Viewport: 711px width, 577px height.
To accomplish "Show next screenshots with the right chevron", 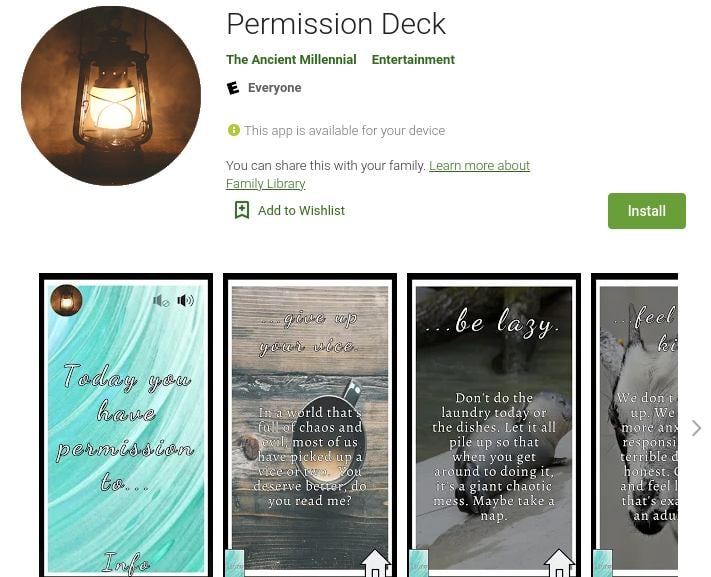I will [x=696, y=428].
